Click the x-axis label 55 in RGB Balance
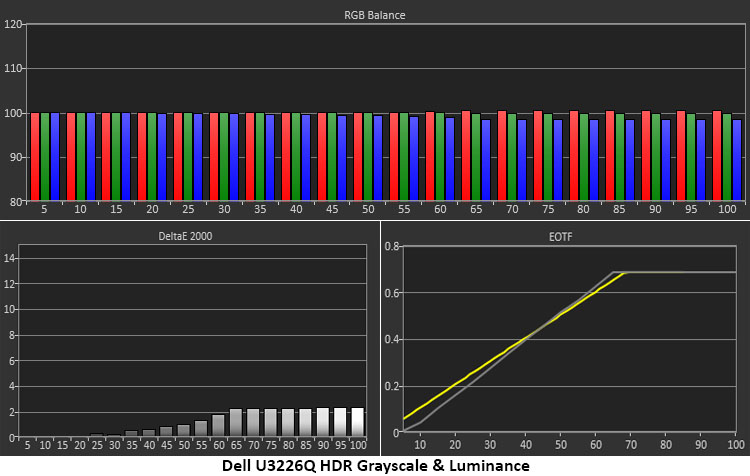Image resolution: width=750 pixels, height=476 pixels. (x=404, y=210)
